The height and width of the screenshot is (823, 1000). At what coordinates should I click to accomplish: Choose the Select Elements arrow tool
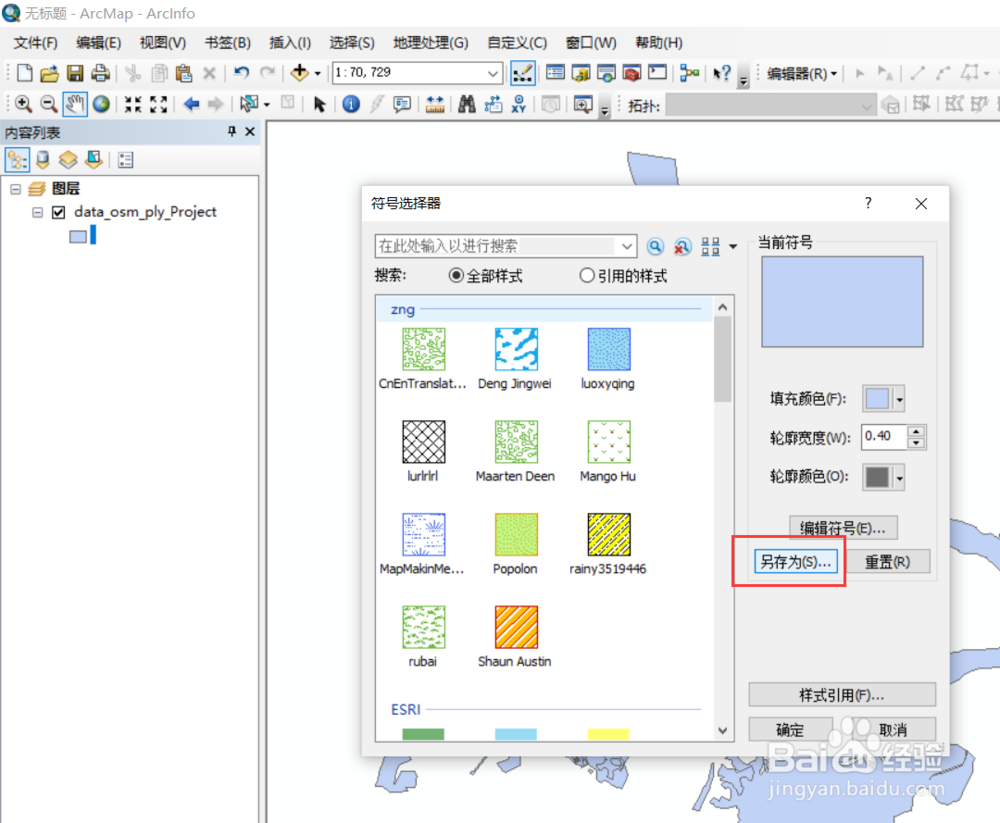pyautogui.click(x=320, y=104)
